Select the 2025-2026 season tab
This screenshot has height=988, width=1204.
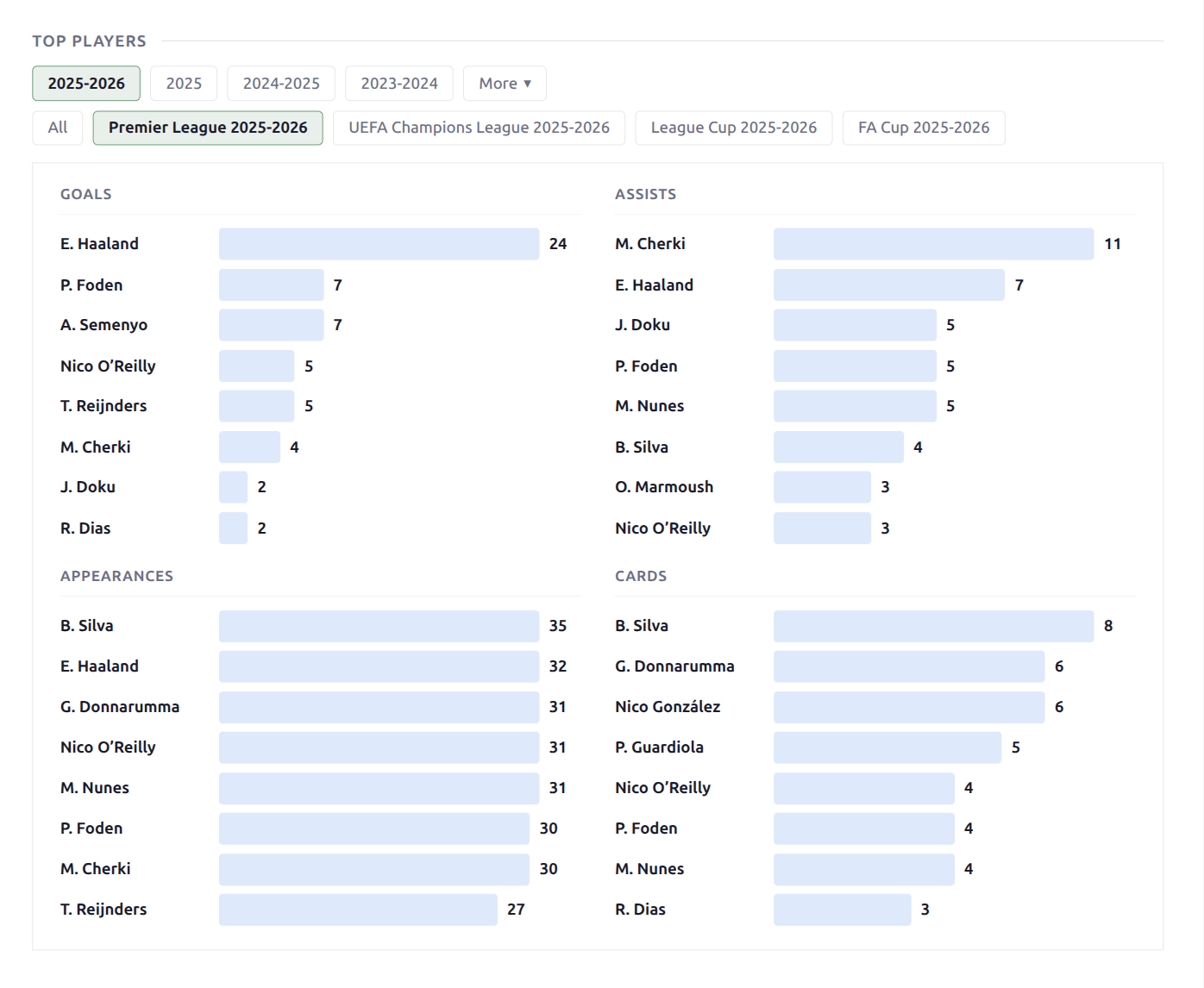(x=86, y=84)
